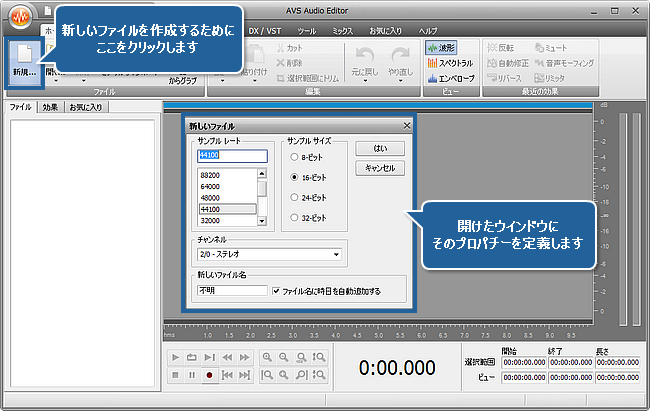This screenshot has height=411, width=650.
Task: Apply the 反転 invert effect
Action: (x=501, y=48)
